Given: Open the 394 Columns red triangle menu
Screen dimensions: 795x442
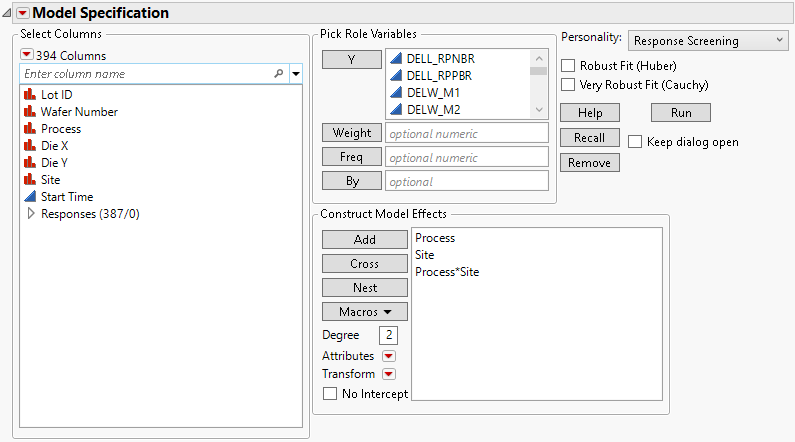Looking at the screenshot, I should 28,55.
